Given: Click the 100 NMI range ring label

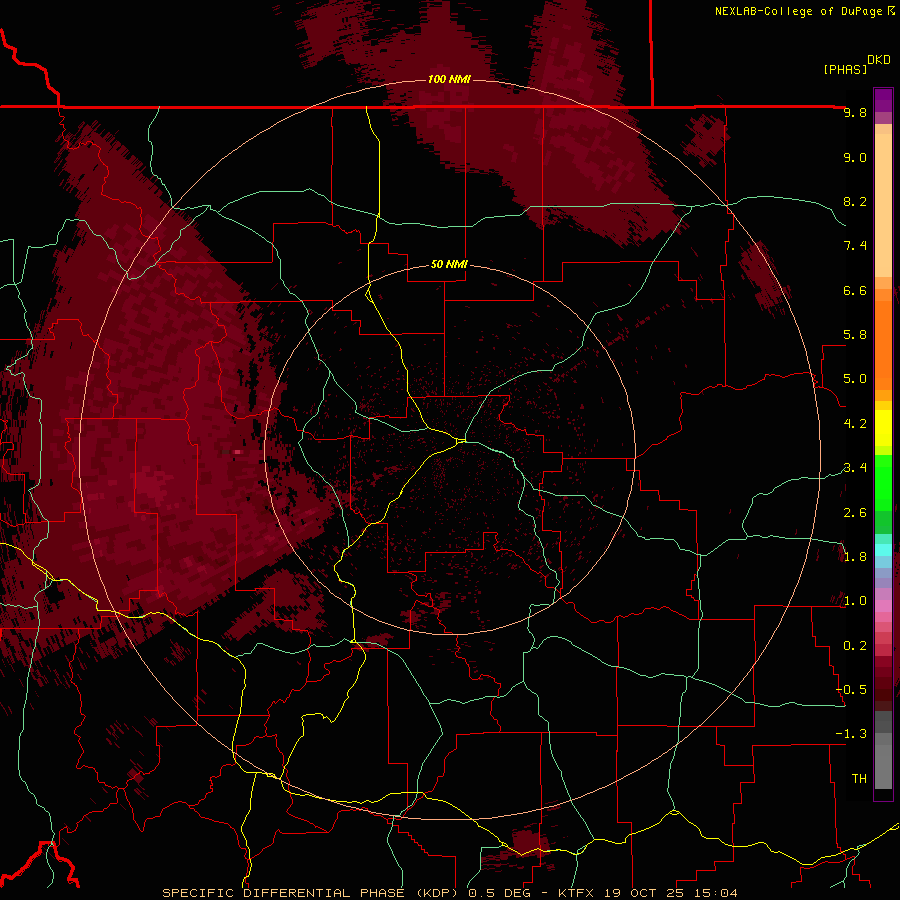Looking at the screenshot, I should pyautogui.click(x=449, y=79).
